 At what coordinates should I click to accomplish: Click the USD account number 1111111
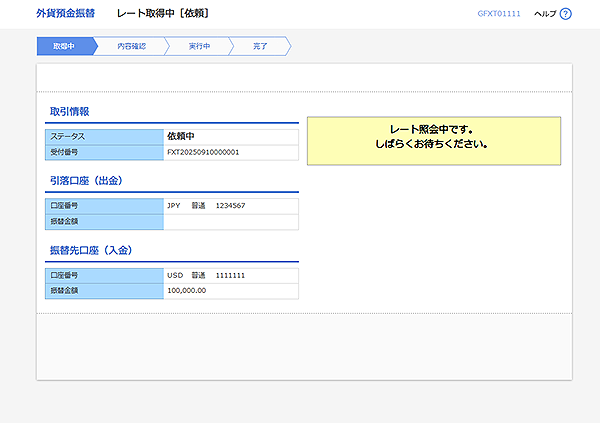point(230,275)
